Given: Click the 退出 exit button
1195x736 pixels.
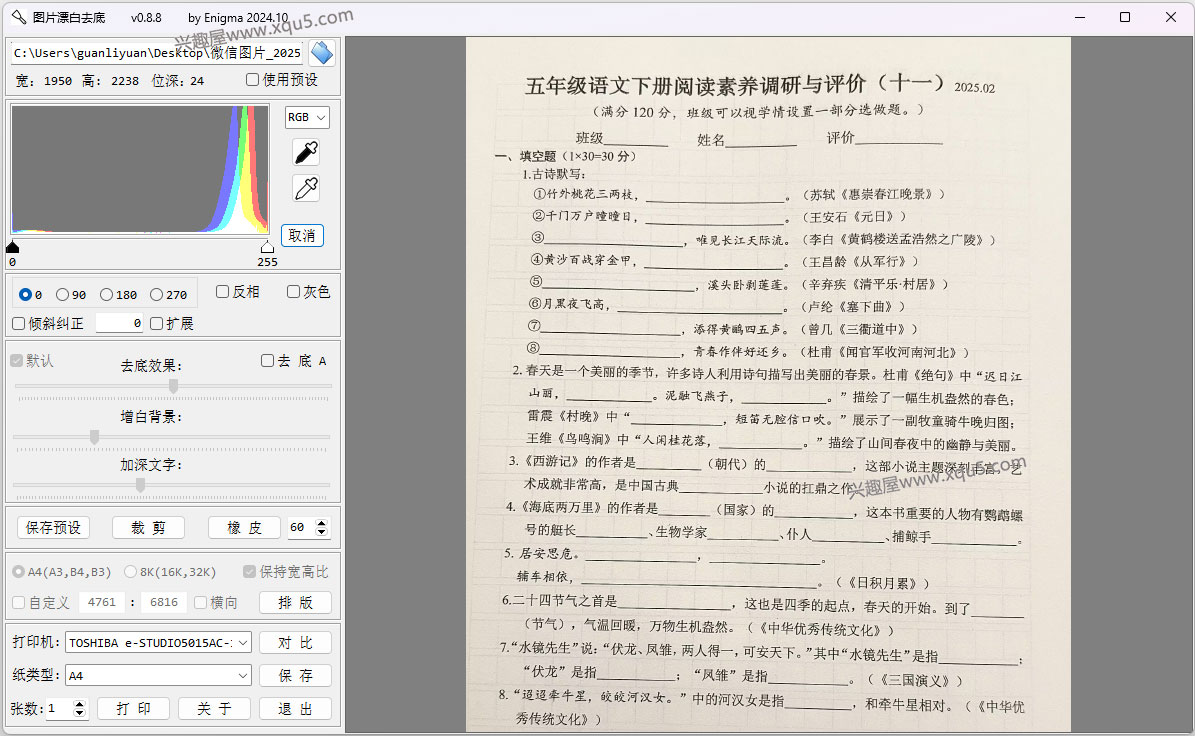Looking at the screenshot, I should click(296, 709).
